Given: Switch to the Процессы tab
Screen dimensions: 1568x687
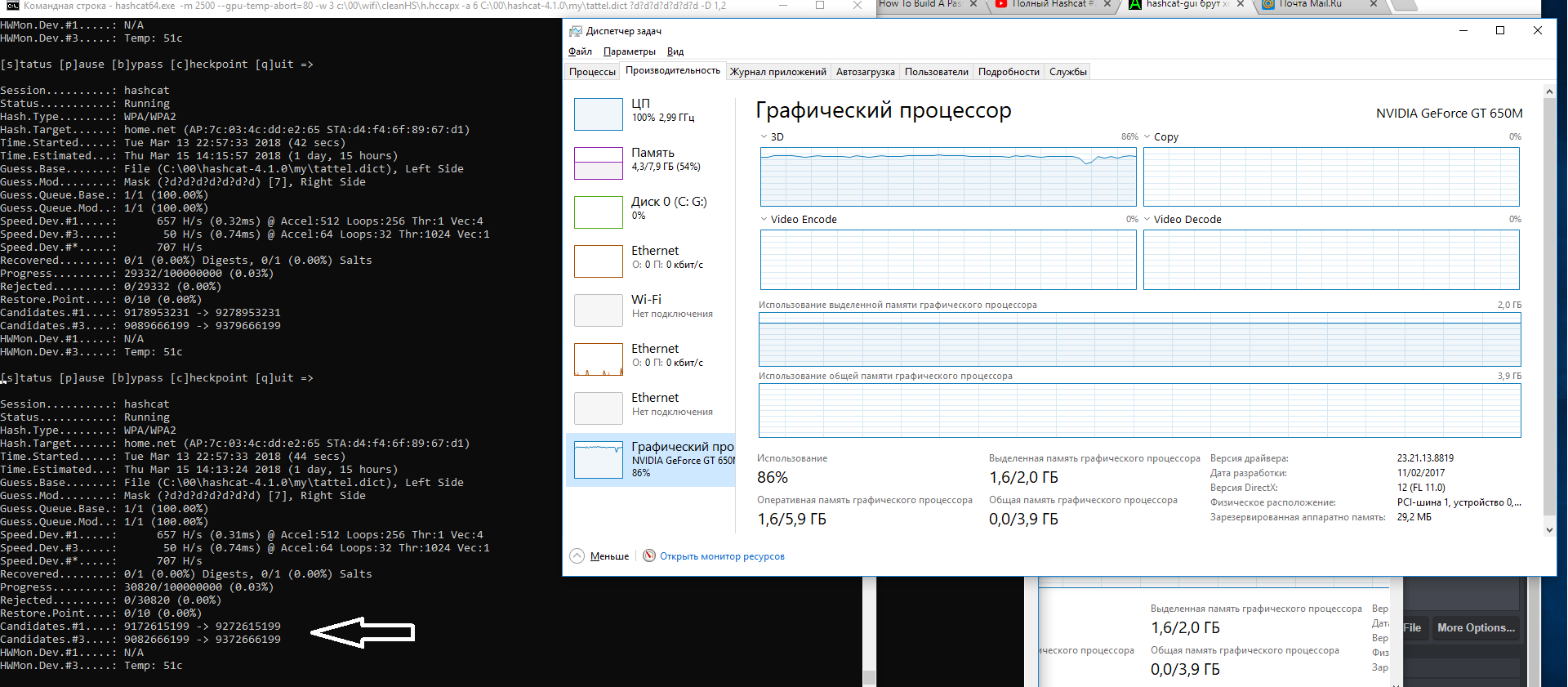Looking at the screenshot, I should (592, 72).
